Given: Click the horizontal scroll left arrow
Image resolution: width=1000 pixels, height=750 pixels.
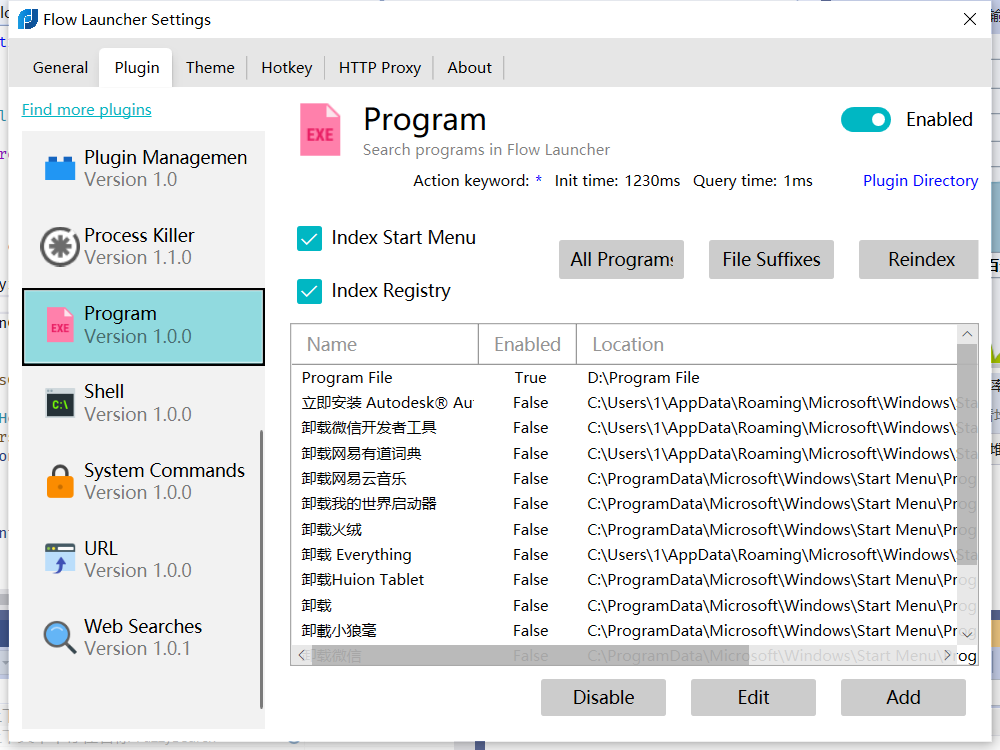Looking at the screenshot, I should tap(302, 655).
